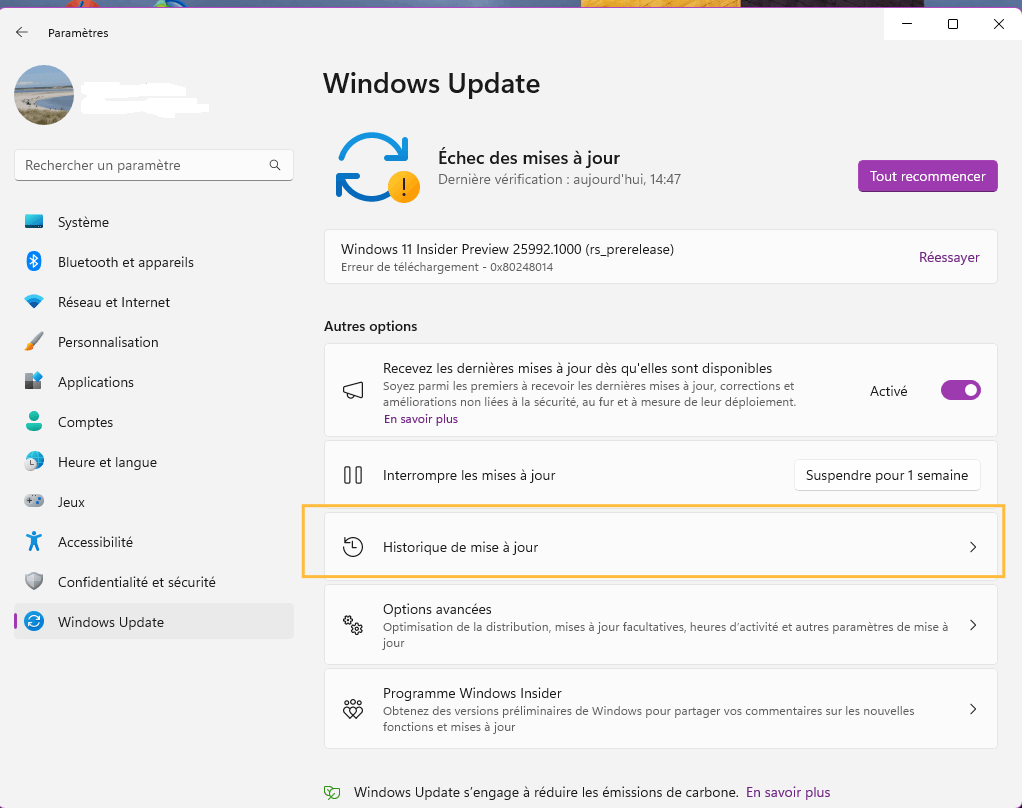Click the pause icon beside Interrompre les mises à jour
Image resolution: width=1022 pixels, height=808 pixels.
coord(353,475)
